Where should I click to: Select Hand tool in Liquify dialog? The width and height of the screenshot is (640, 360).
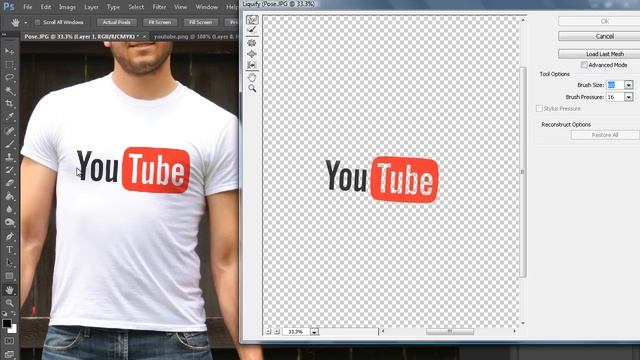pyautogui.click(x=252, y=77)
